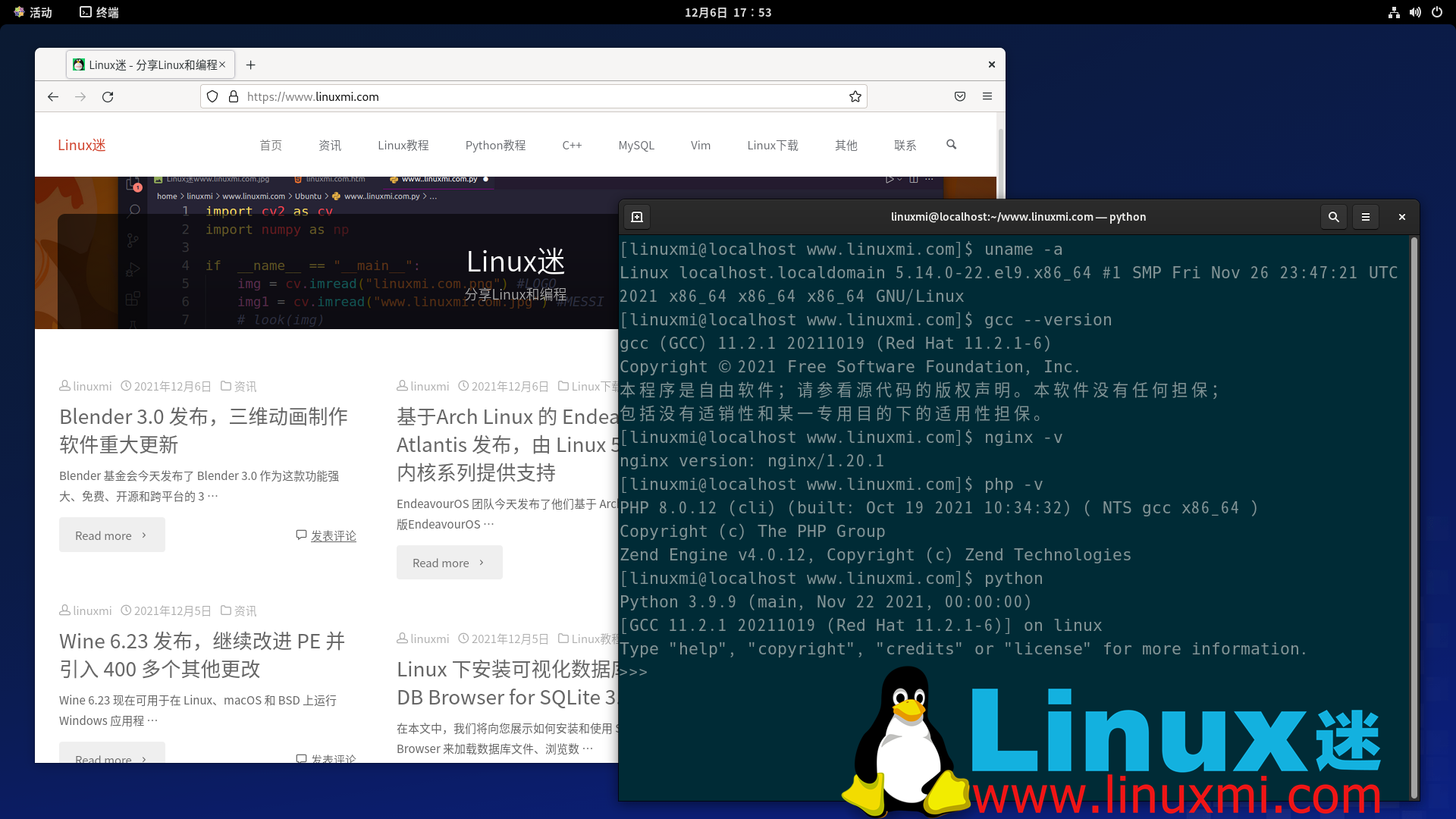Open the Python教程 navigation menu
This screenshot has width=1456, height=819.
pyautogui.click(x=496, y=145)
